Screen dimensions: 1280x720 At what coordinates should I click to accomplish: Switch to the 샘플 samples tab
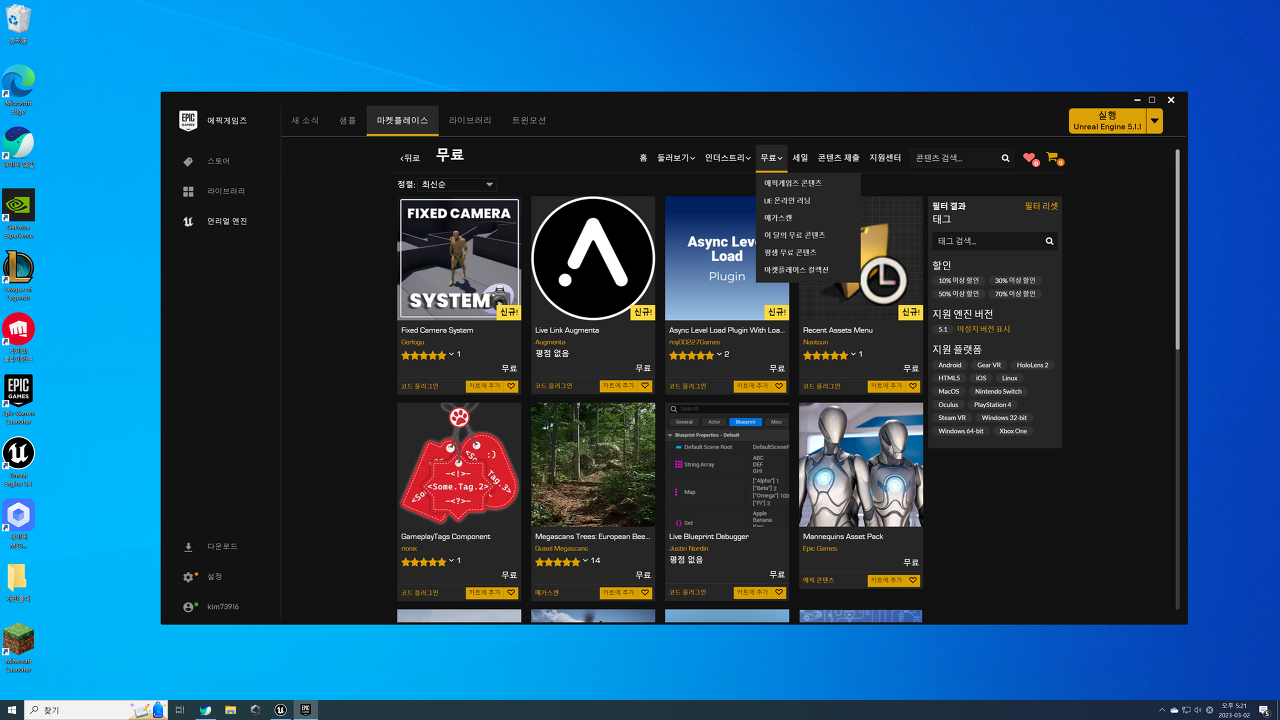(x=347, y=120)
